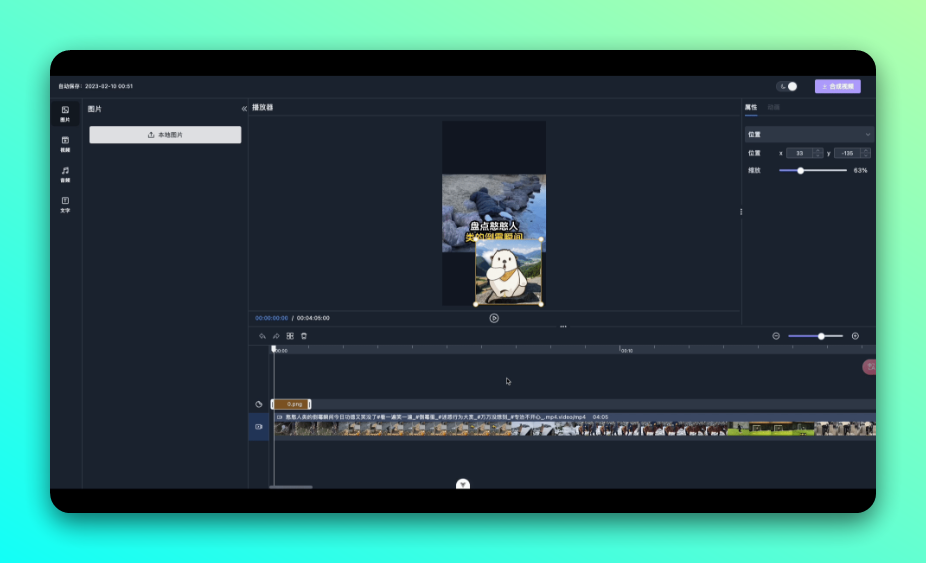The width and height of the screenshot is (926, 563).
Task: Select the 0.png clip on the timeline
Action: click(291, 404)
